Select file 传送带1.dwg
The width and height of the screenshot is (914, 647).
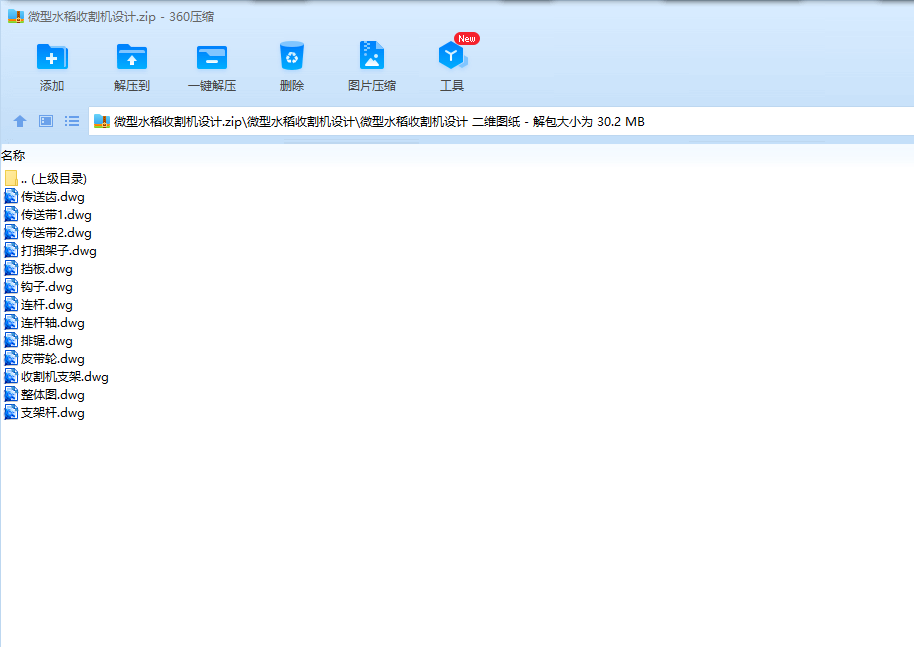(x=48, y=215)
